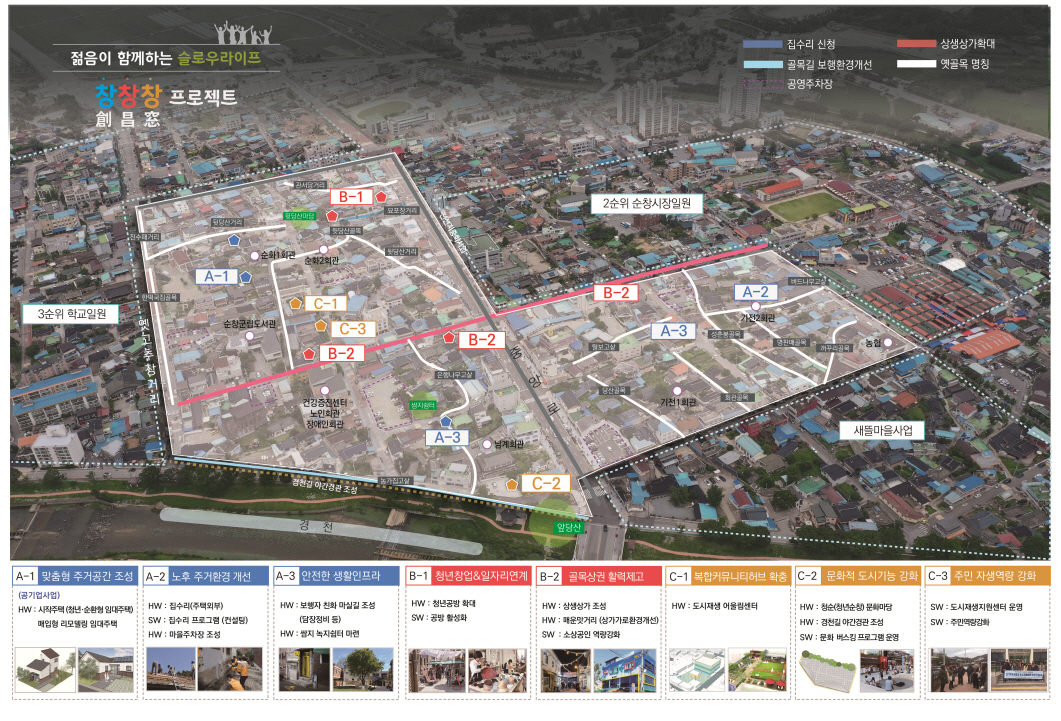Screen dimensions: 1061x721
Task: Select the red pentagon next to B-1 label
Action: click(380, 197)
